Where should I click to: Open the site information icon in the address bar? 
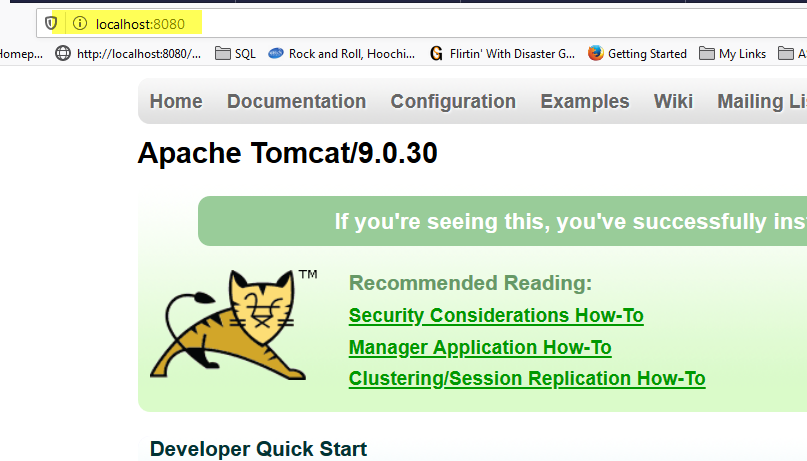click(x=80, y=23)
